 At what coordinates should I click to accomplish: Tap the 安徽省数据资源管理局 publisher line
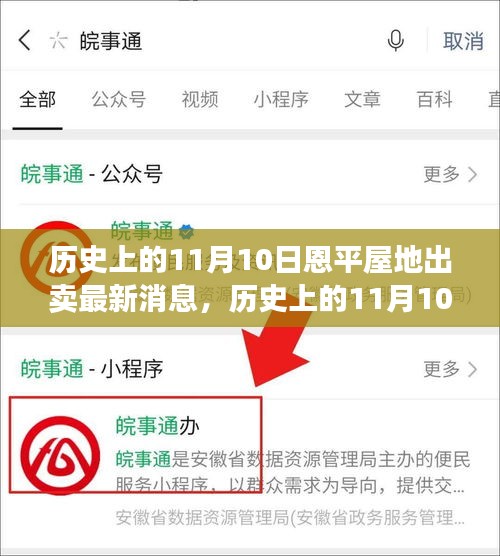click(x=290, y=518)
